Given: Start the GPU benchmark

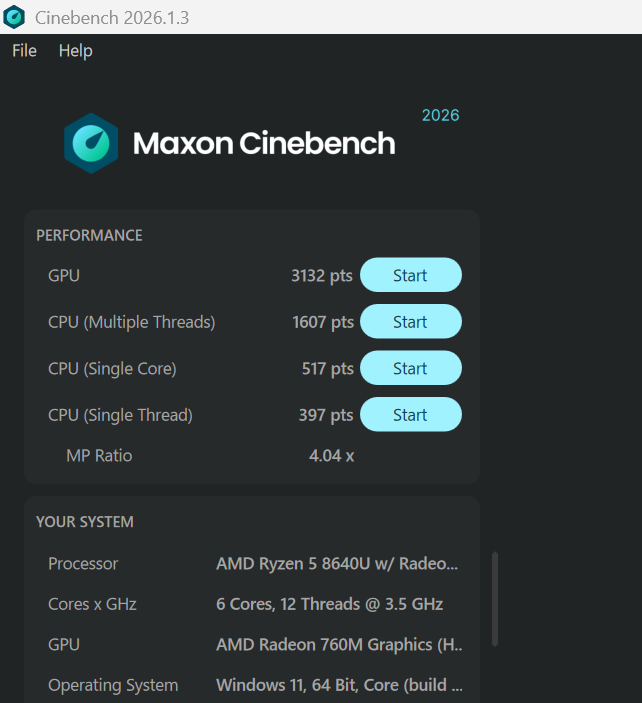Looking at the screenshot, I should [411, 275].
